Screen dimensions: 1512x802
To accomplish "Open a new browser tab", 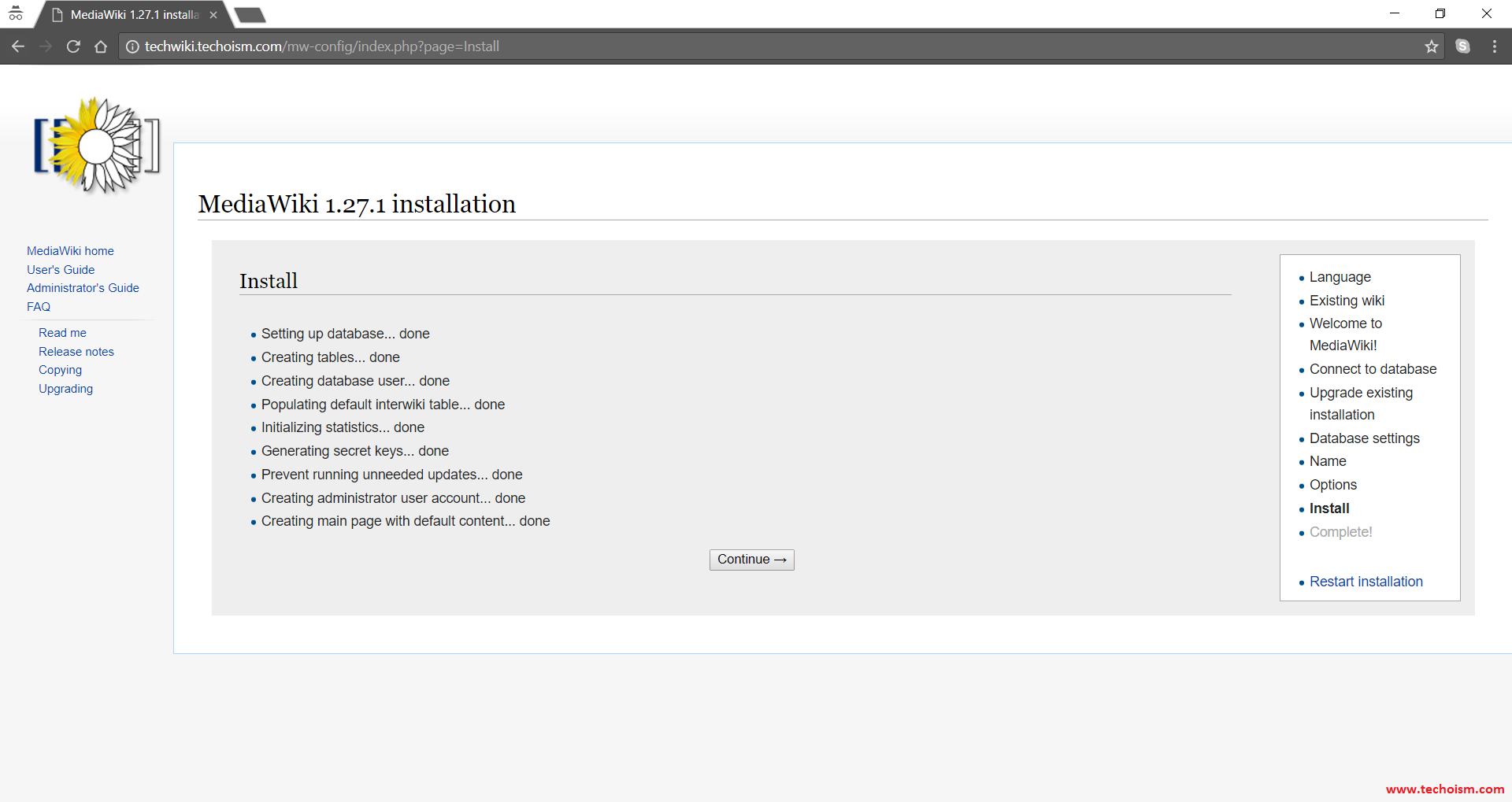I will (250, 15).
